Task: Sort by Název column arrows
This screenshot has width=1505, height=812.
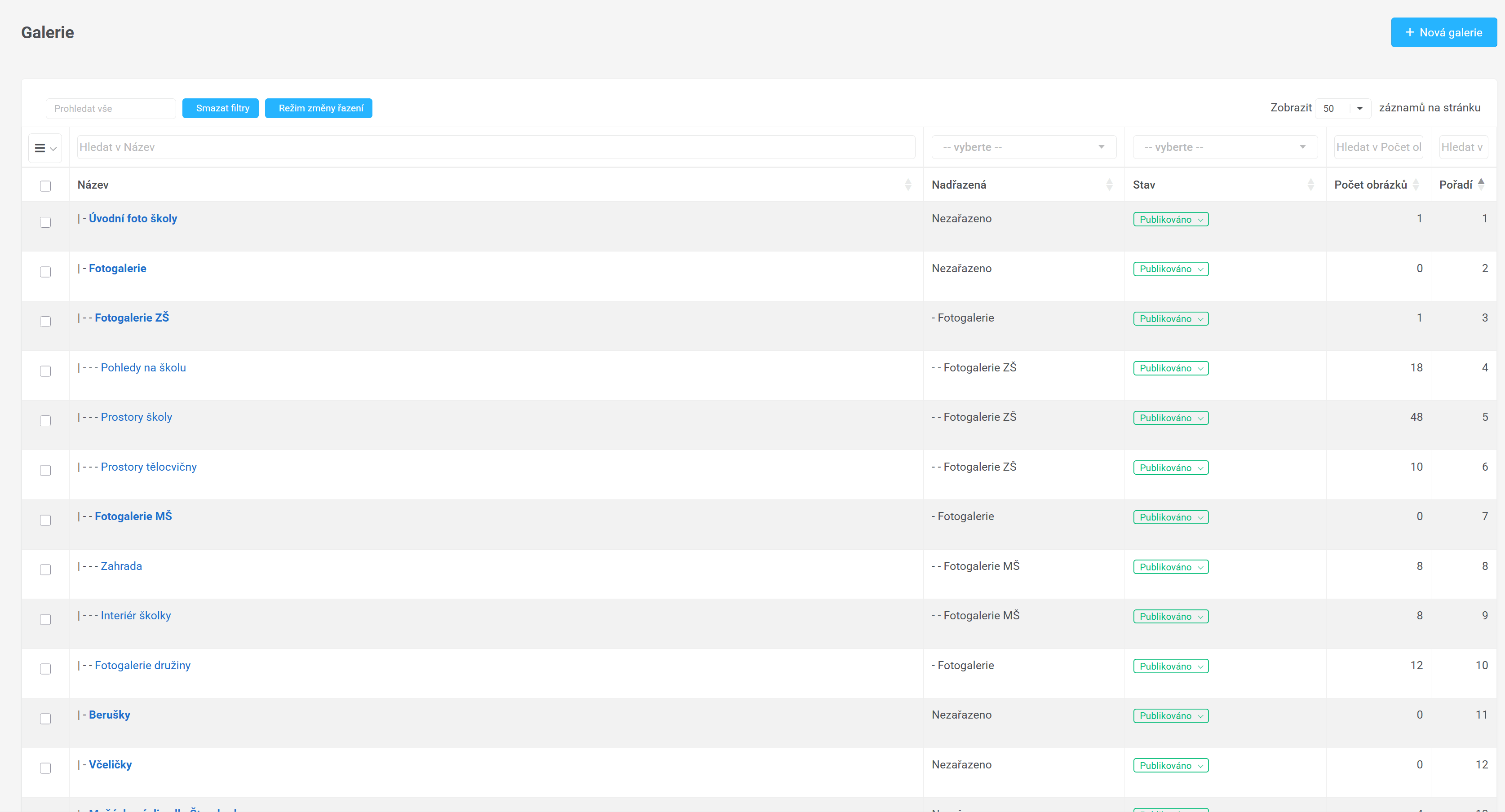Action: (907, 185)
